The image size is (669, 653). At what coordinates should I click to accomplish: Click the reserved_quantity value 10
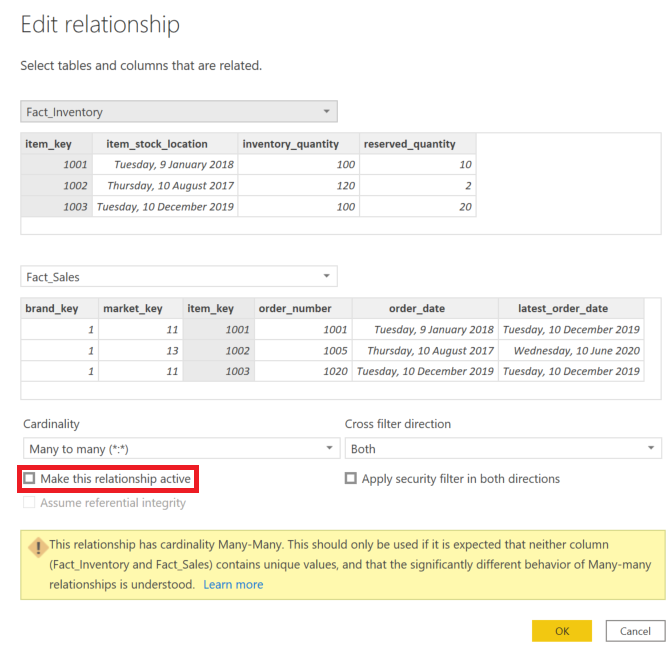(418, 165)
